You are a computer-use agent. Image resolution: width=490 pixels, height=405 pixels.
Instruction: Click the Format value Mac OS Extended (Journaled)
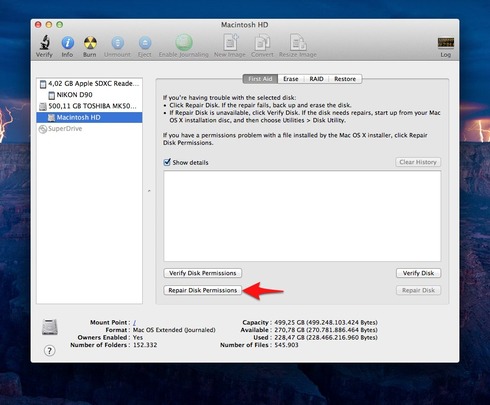point(174,330)
